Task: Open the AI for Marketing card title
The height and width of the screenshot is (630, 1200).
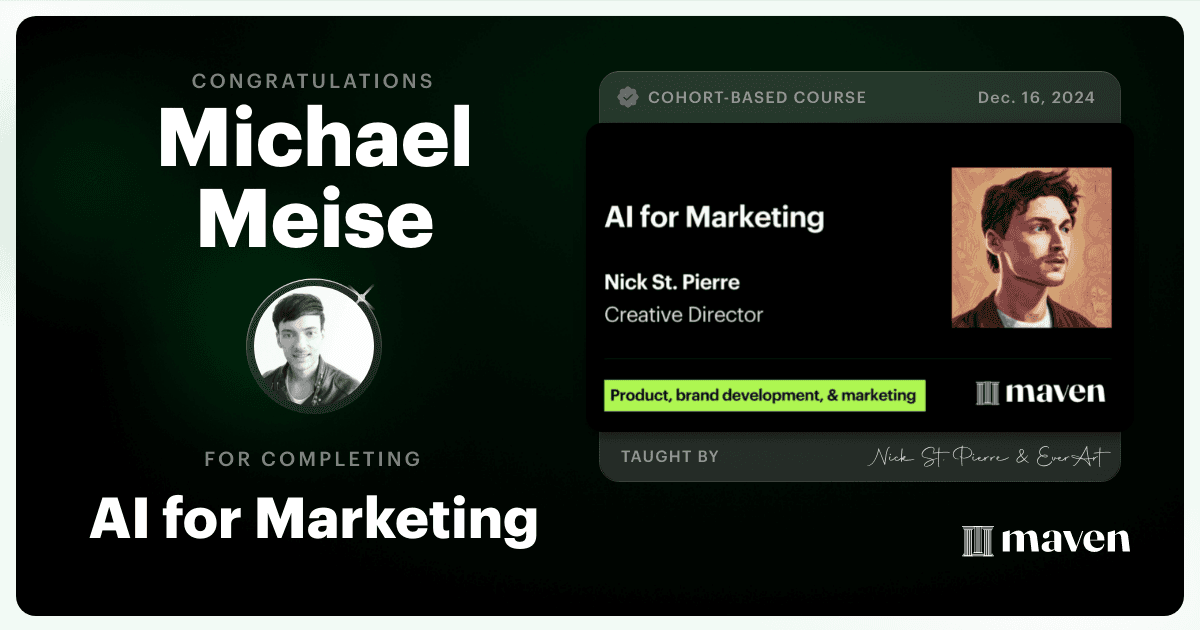Action: [x=714, y=217]
